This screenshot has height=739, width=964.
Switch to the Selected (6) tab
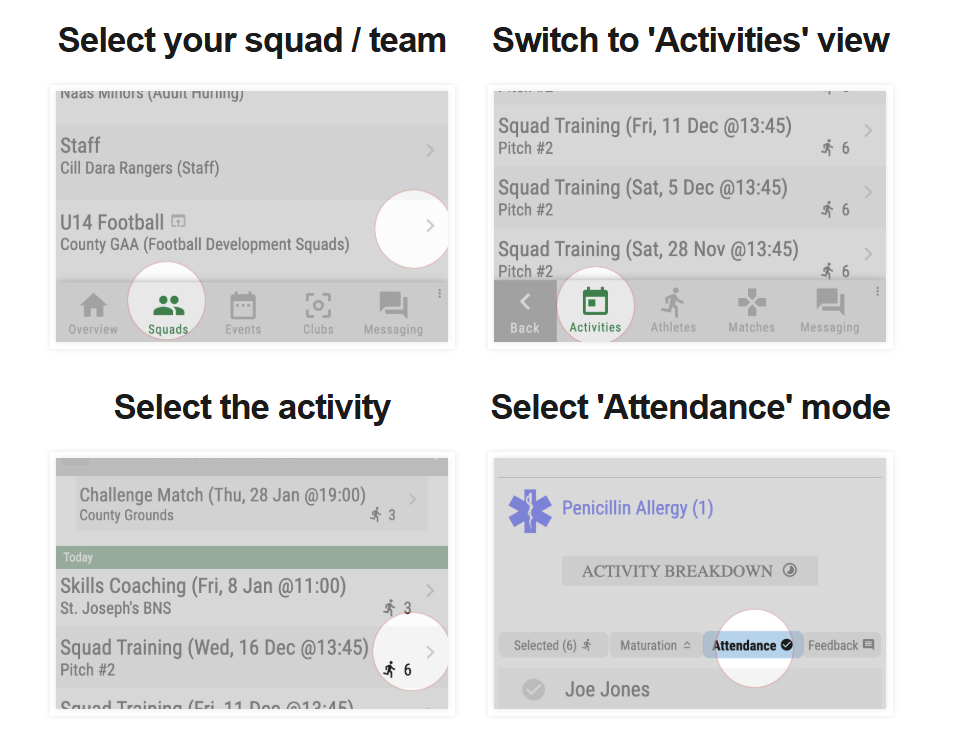point(552,645)
